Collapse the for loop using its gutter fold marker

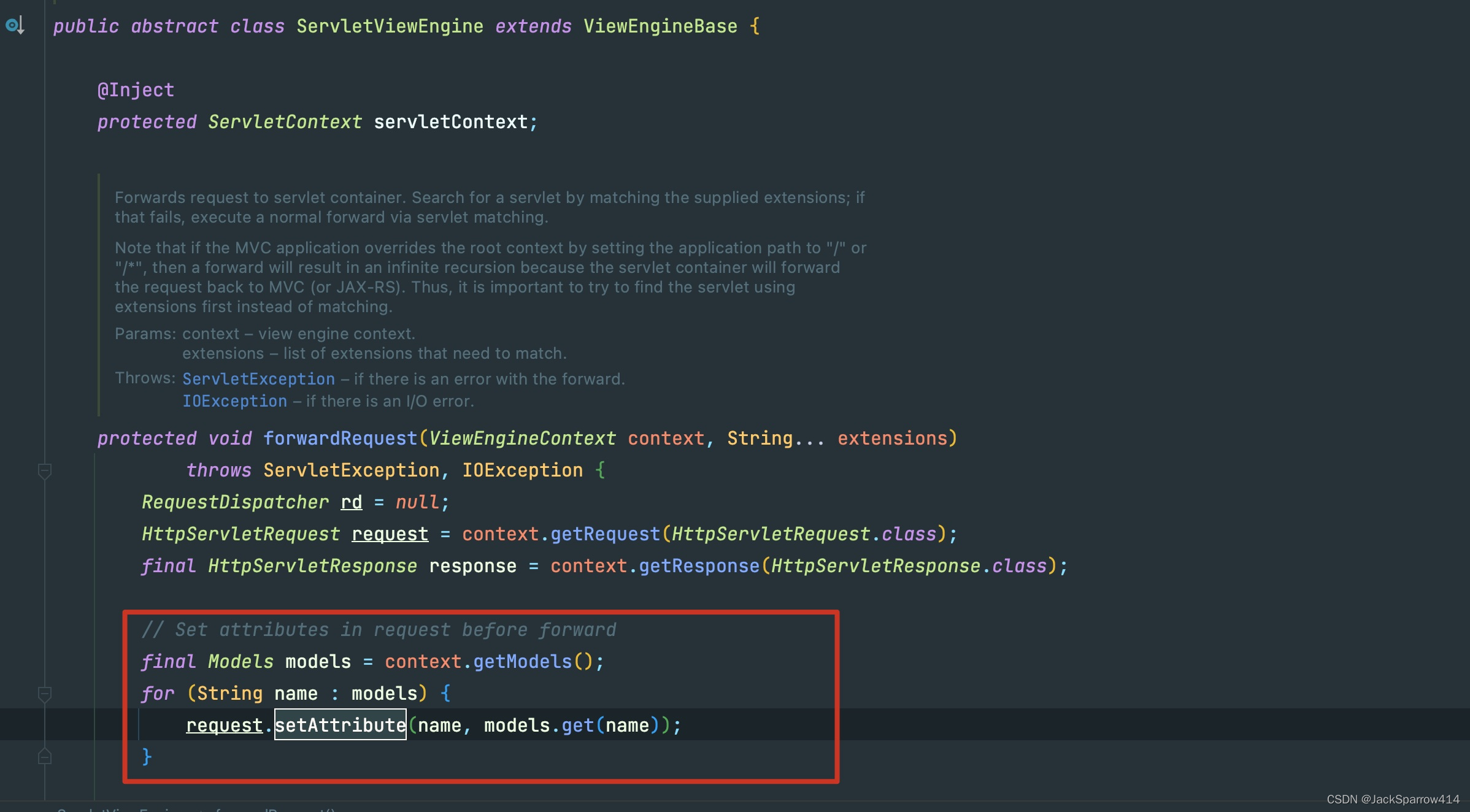click(44, 694)
